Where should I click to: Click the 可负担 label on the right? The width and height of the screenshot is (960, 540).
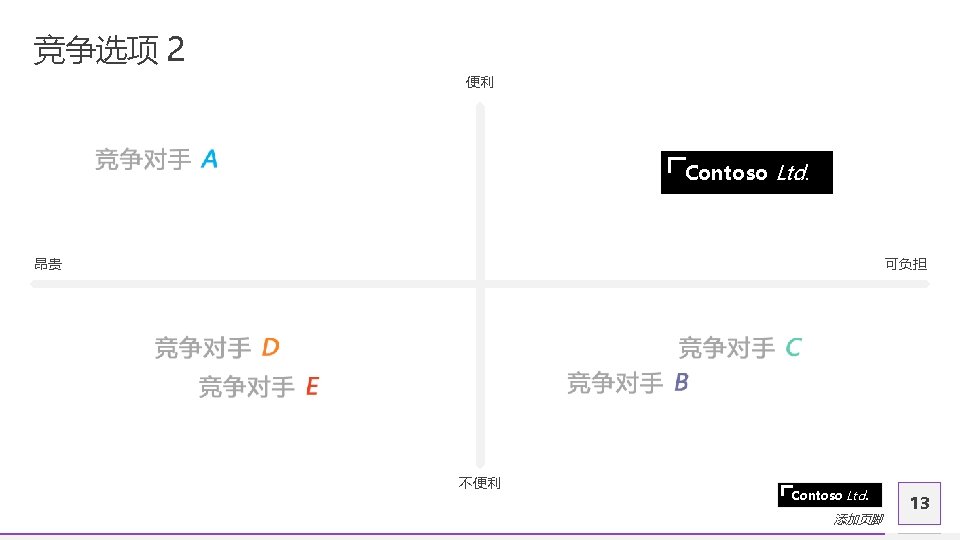pos(905,264)
